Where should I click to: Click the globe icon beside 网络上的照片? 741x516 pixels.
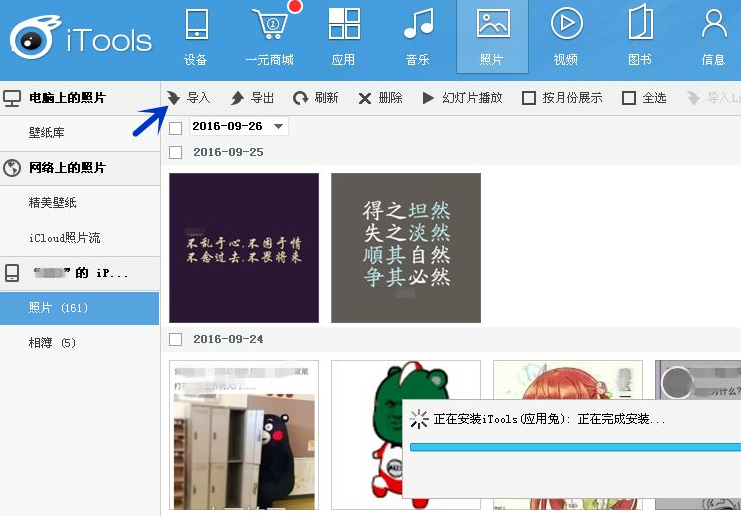12,168
